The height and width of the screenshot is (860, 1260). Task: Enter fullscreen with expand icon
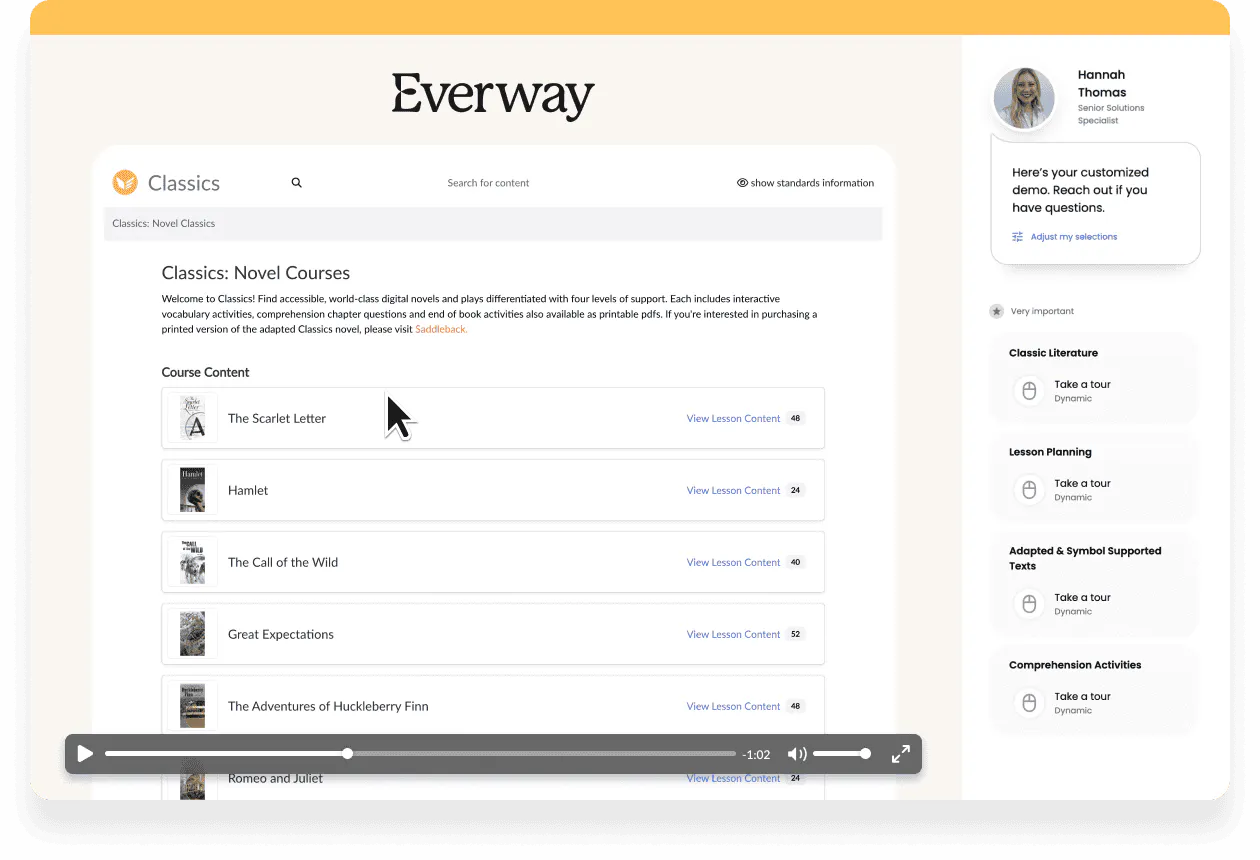click(901, 754)
